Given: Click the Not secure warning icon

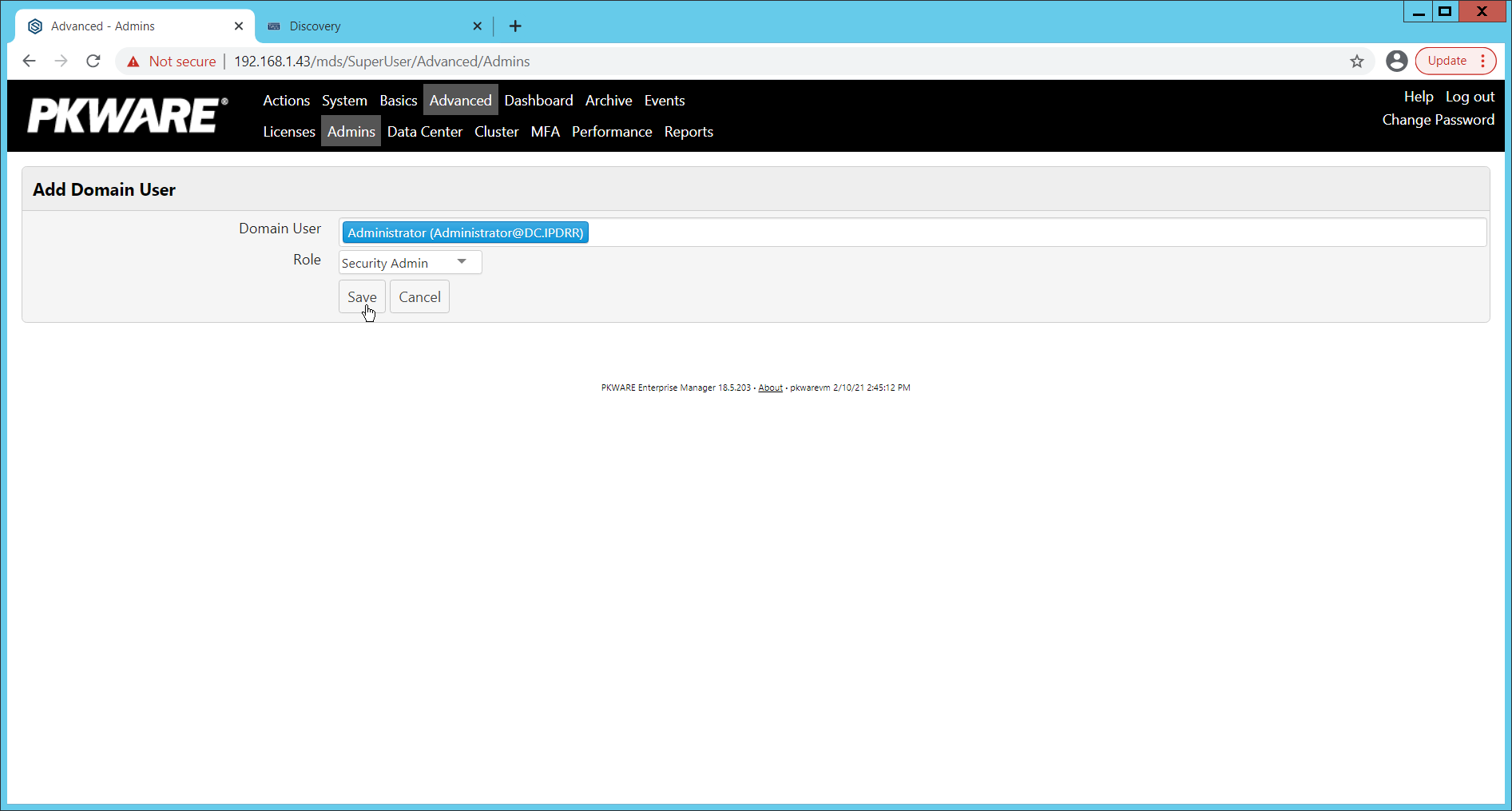Looking at the screenshot, I should 133,61.
